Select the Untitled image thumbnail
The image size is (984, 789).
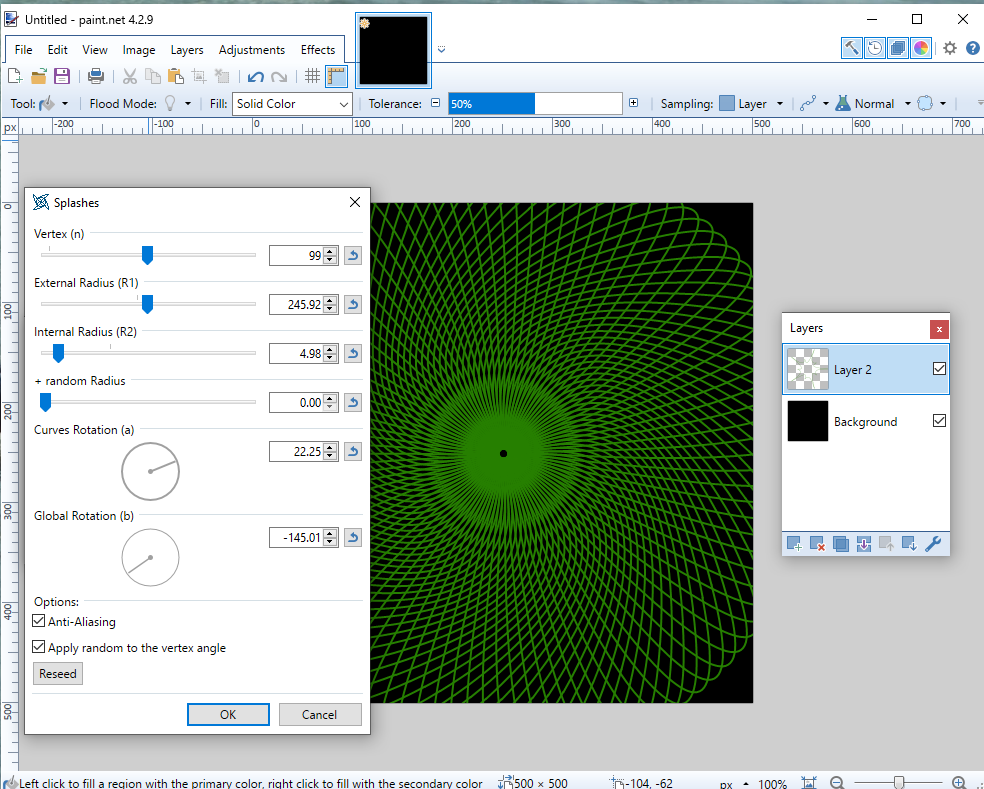pos(393,50)
